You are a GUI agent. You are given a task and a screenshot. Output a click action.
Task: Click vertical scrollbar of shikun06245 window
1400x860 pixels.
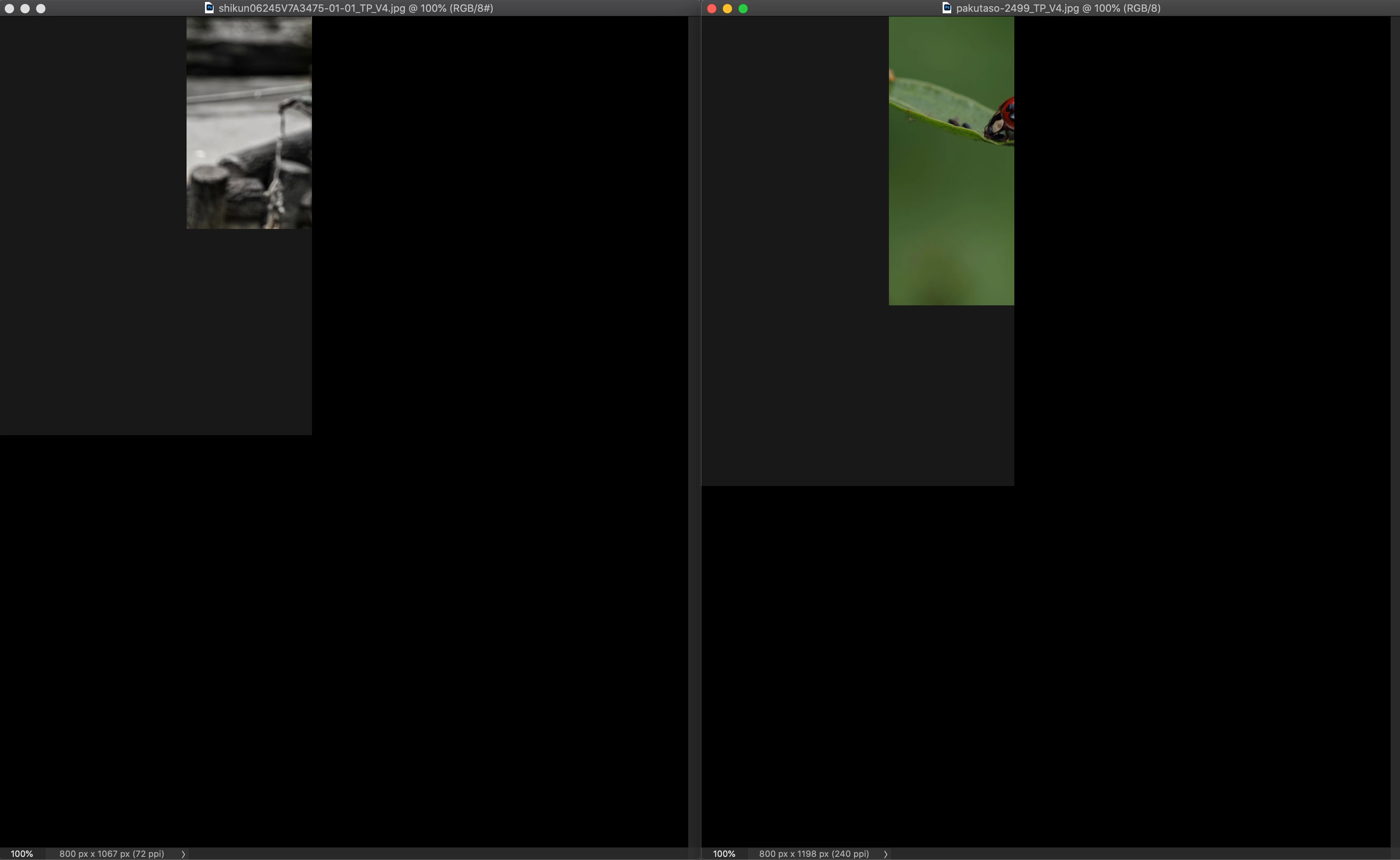693,398
